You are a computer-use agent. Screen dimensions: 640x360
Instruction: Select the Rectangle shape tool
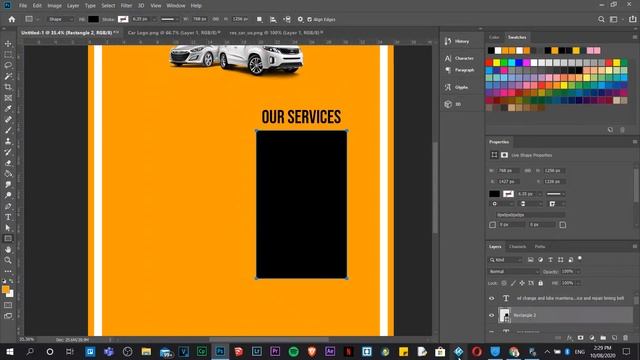click(x=8, y=239)
